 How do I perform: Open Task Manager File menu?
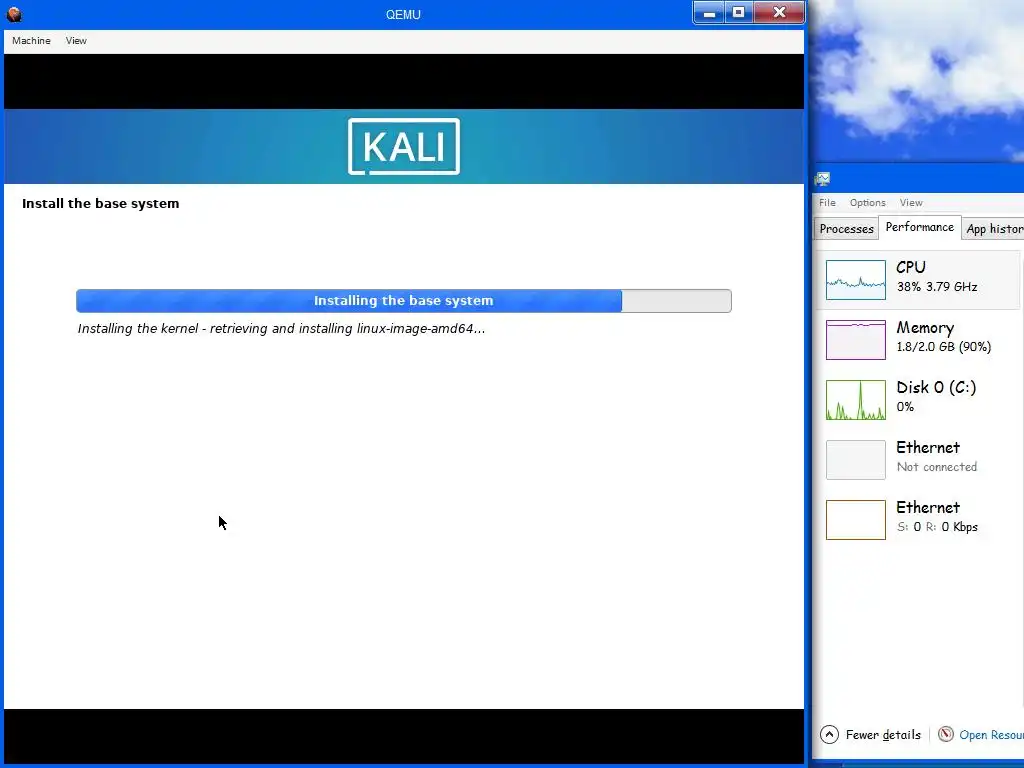tap(827, 202)
